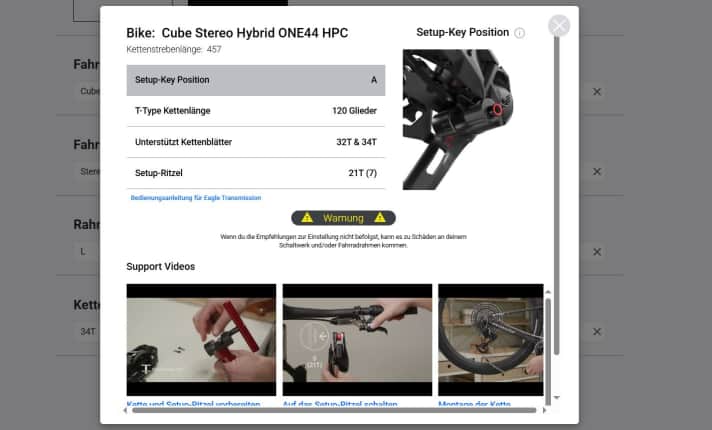The width and height of the screenshot is (712, 430).
Task: Click scroll-down arrow at dialog bottom right
Action: pos(557,397)
